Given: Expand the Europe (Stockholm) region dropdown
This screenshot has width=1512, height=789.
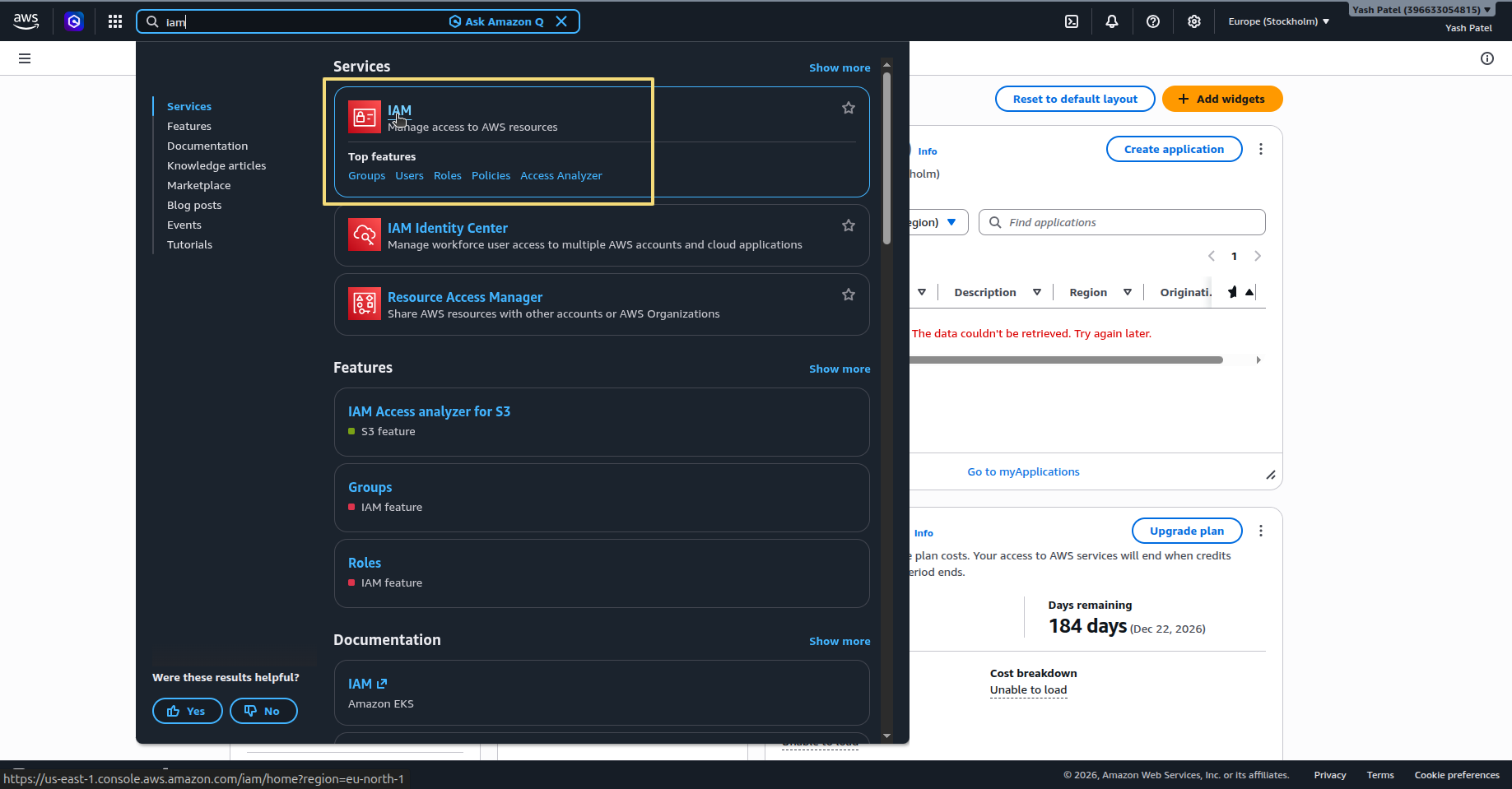Looking at the screenshot, I should pos(1278,21).
